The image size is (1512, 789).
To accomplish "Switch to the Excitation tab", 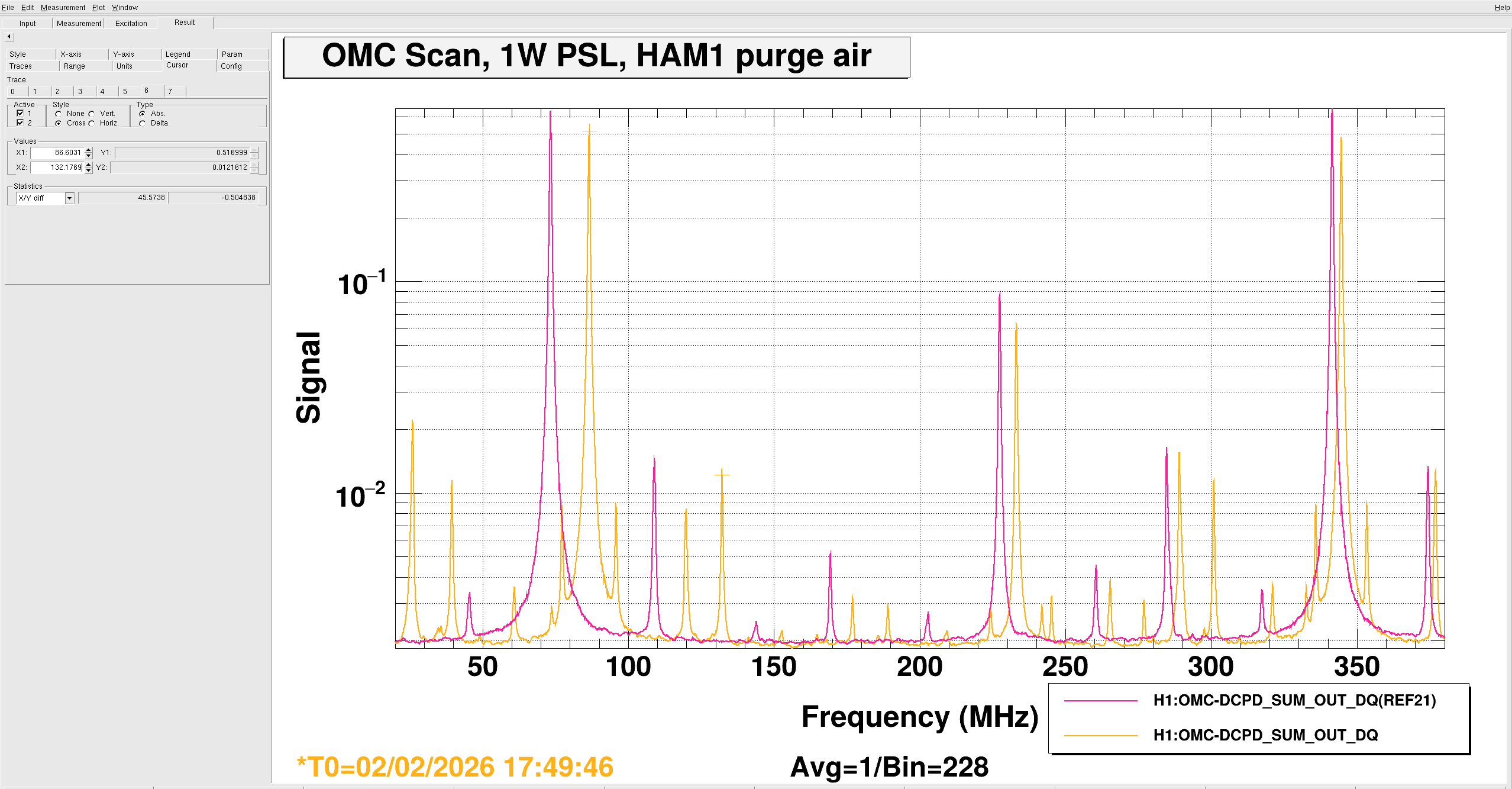I will coord(131,24).
